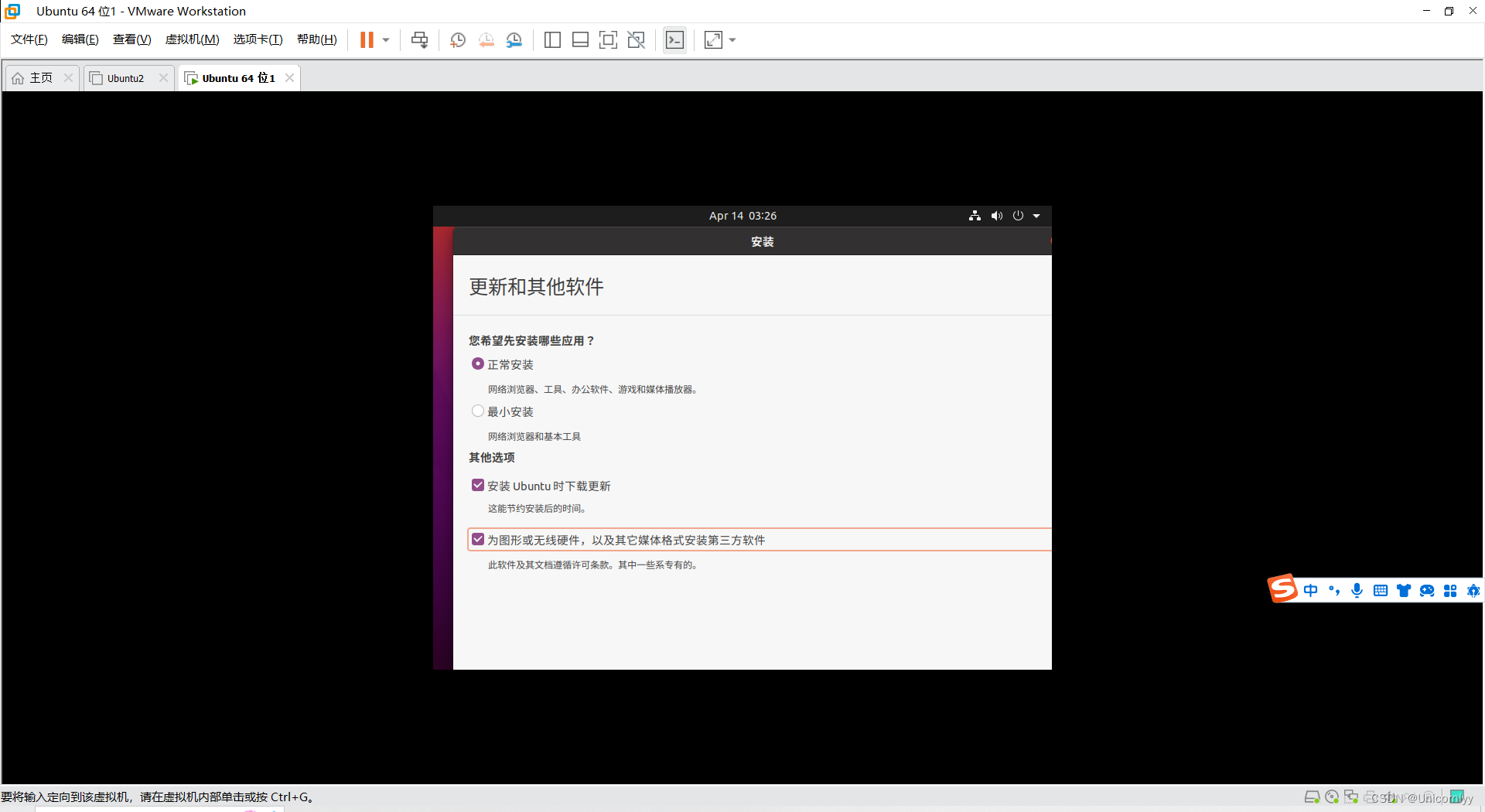Toggle third-party software 第三方软件 checkbox

click(478, 539)
